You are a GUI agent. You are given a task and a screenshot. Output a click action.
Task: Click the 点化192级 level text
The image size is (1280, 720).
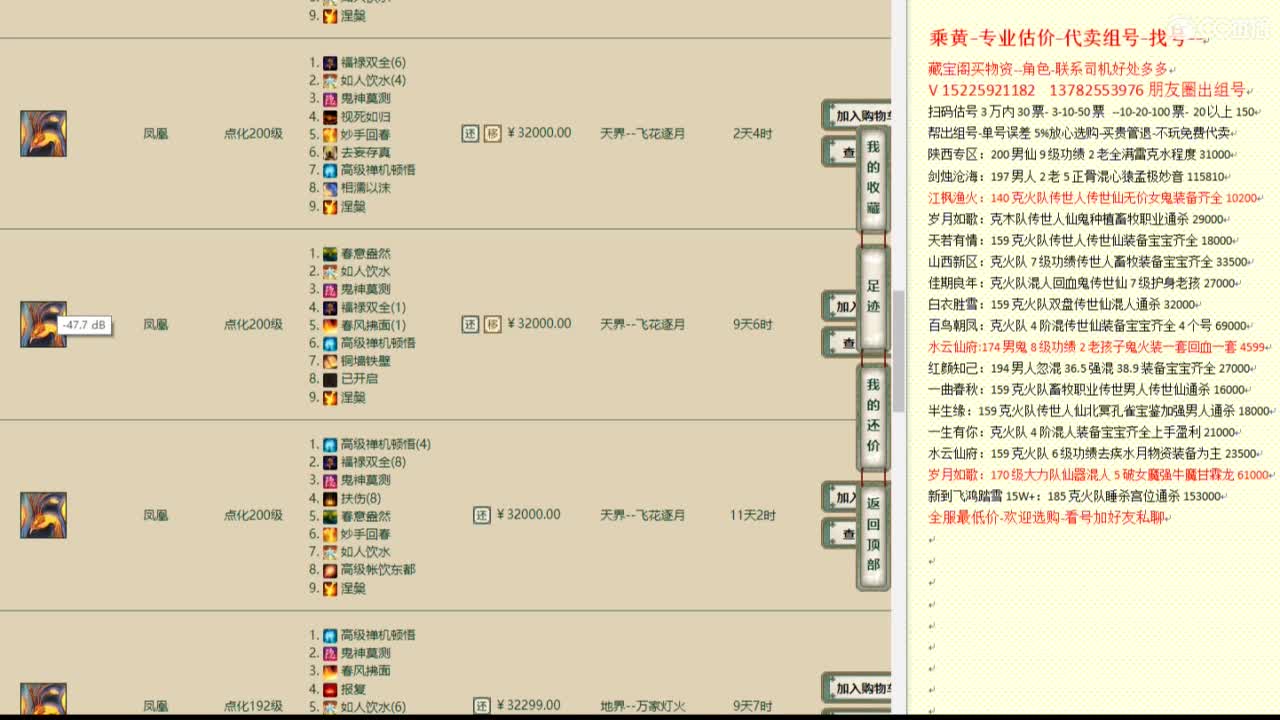click(x=253, y=705)
